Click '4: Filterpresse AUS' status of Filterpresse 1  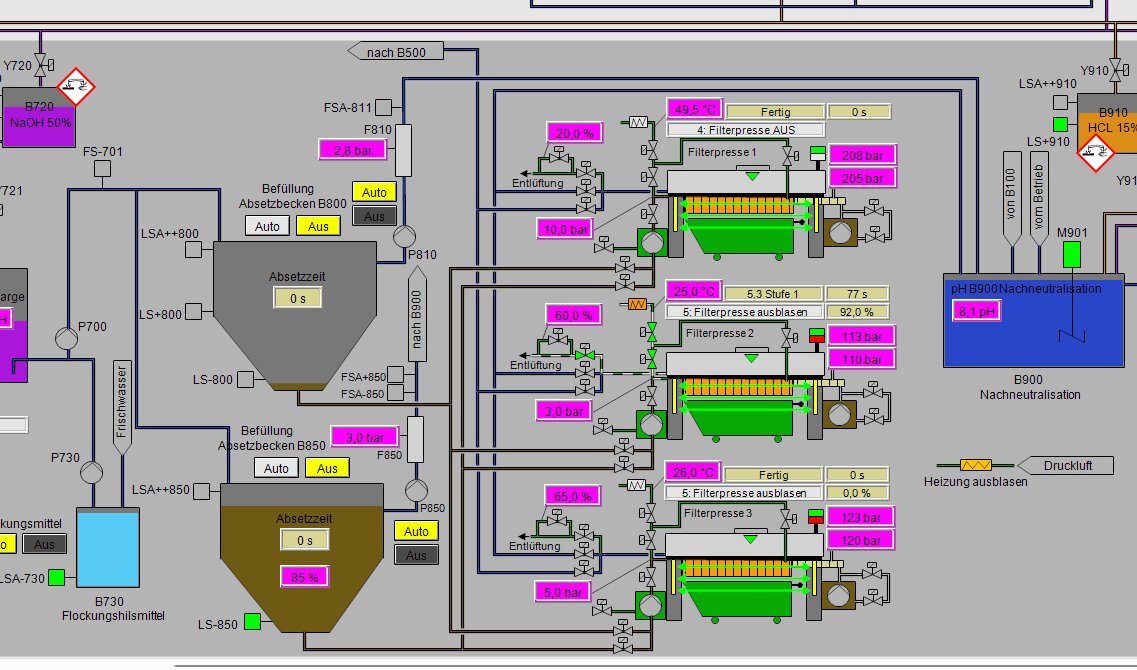(x=745, y=130)
